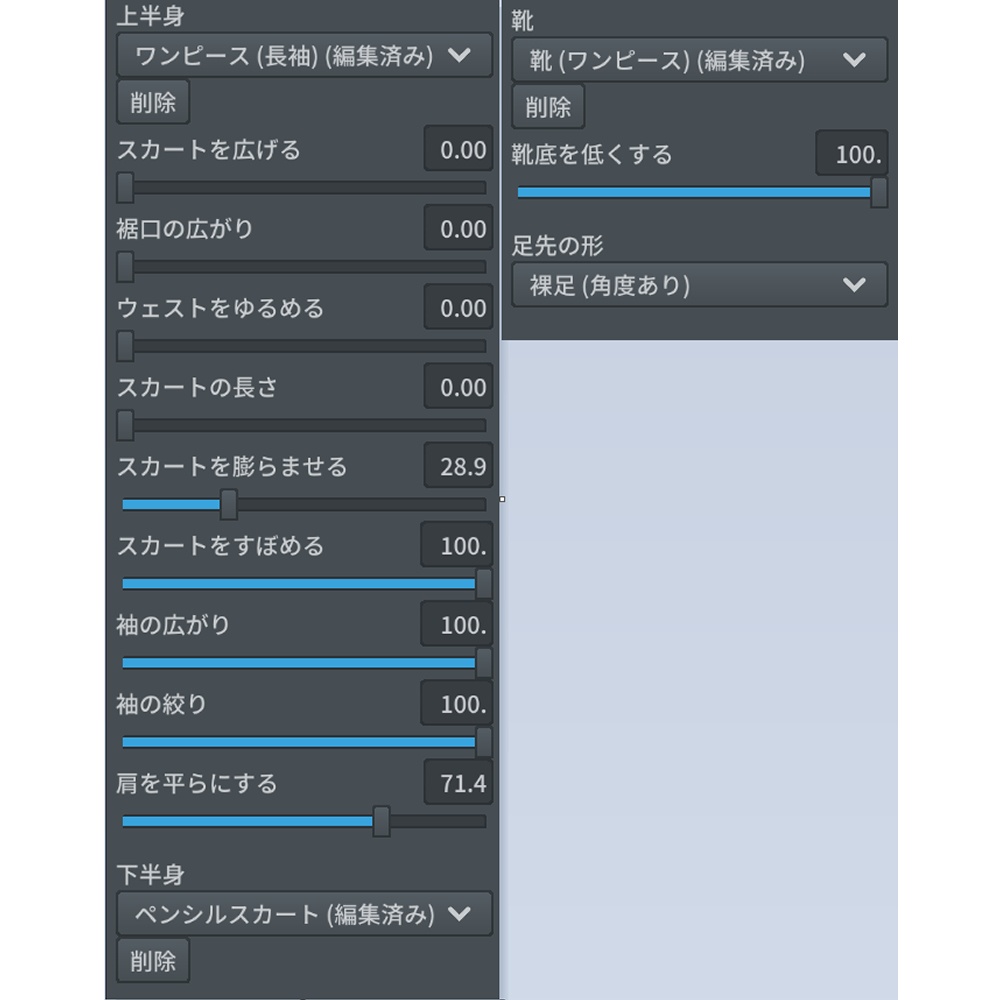The height and width of the screenshot is (1000, 1000).
Task: Click the 袖の絞り slider track
Action: (x=300, y=742)
